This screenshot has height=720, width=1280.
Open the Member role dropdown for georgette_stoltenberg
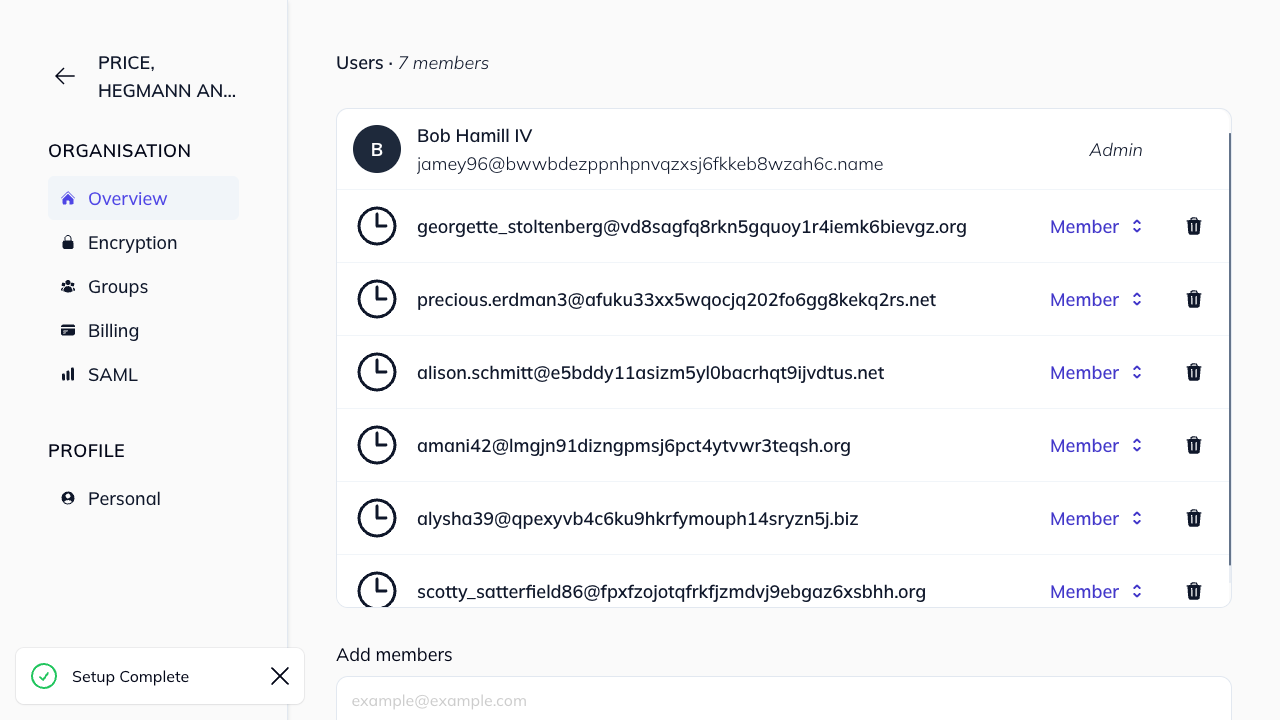coord(1096,227)
